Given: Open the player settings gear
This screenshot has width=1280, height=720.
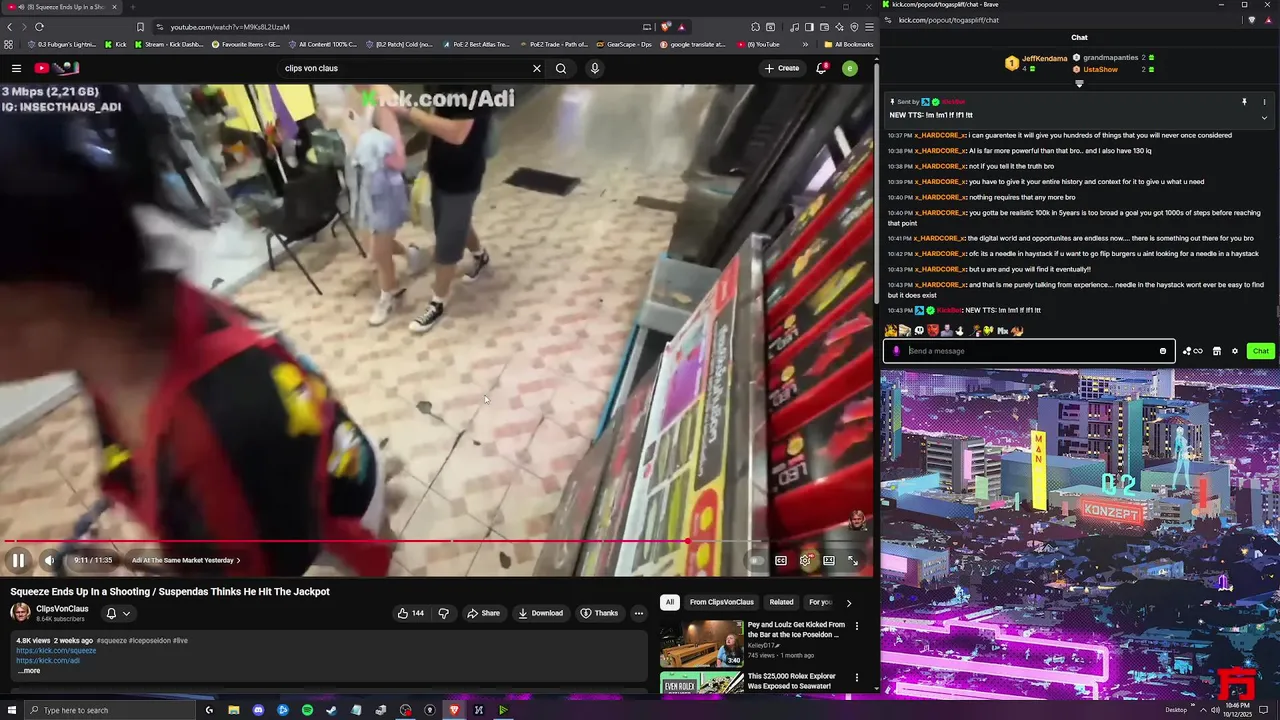Looking at the screenshot, I should click(x=805, y=560).
